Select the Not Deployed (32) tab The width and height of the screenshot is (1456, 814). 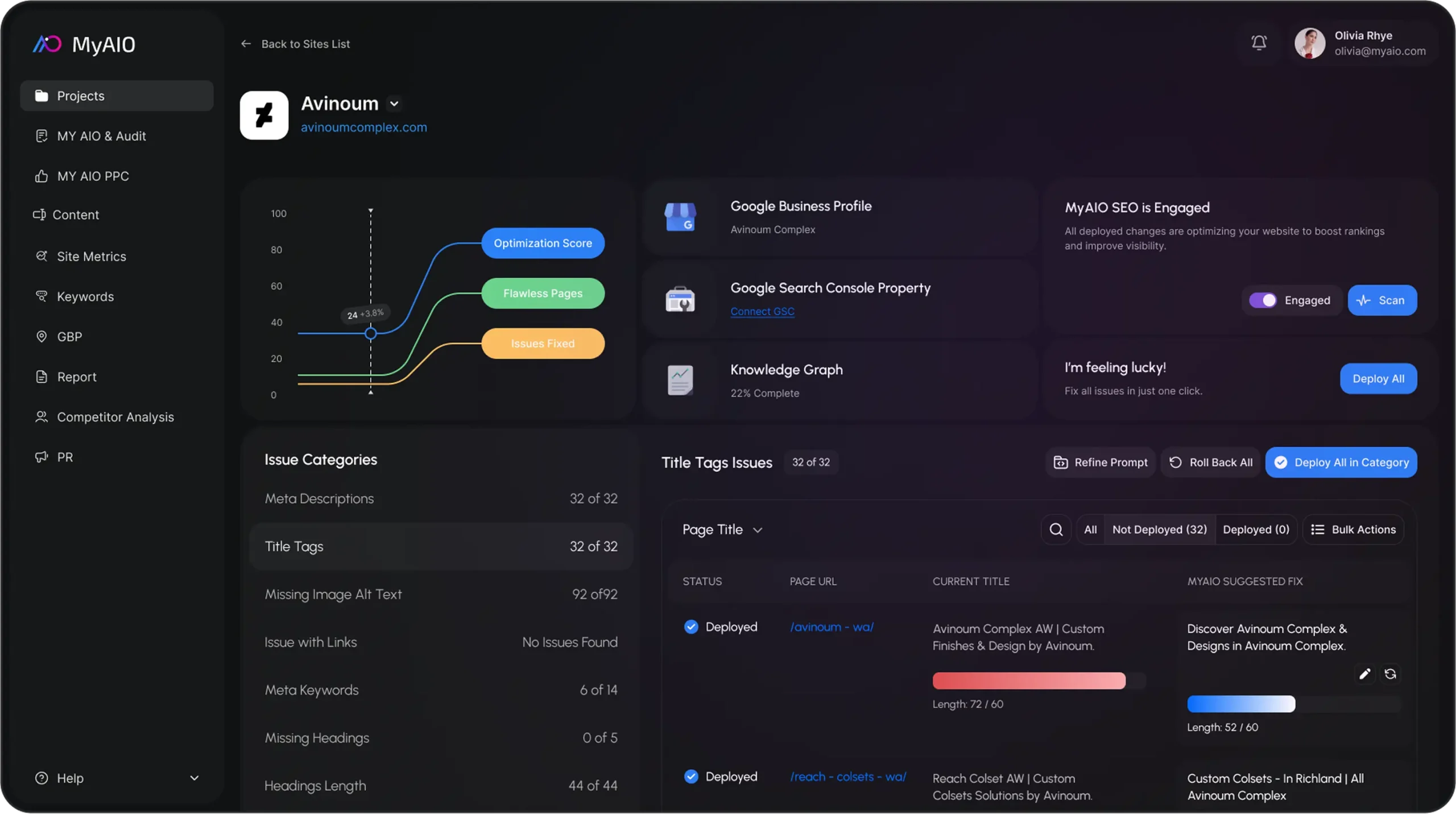point(1159,530)
